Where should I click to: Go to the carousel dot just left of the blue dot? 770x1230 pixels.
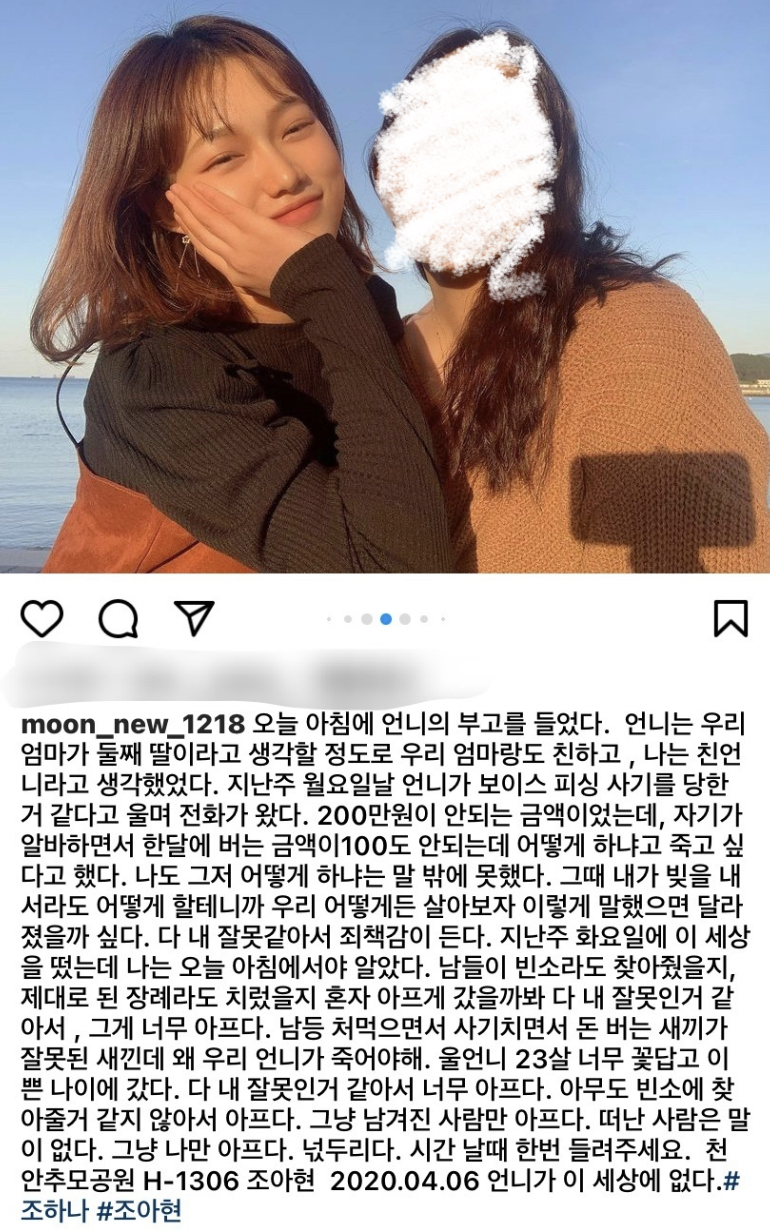point(367,619)
